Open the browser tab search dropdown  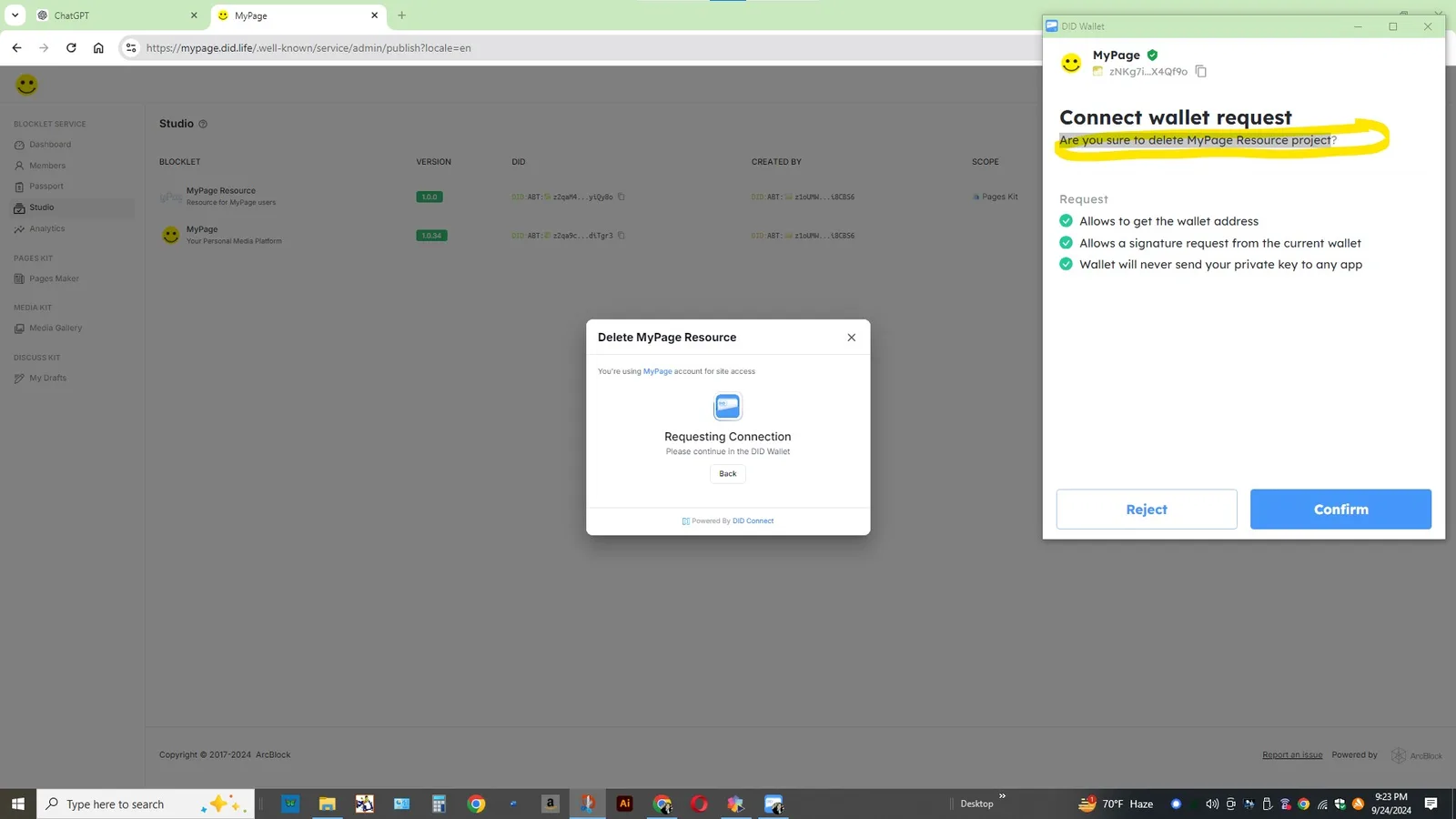(x=15, y=15)
